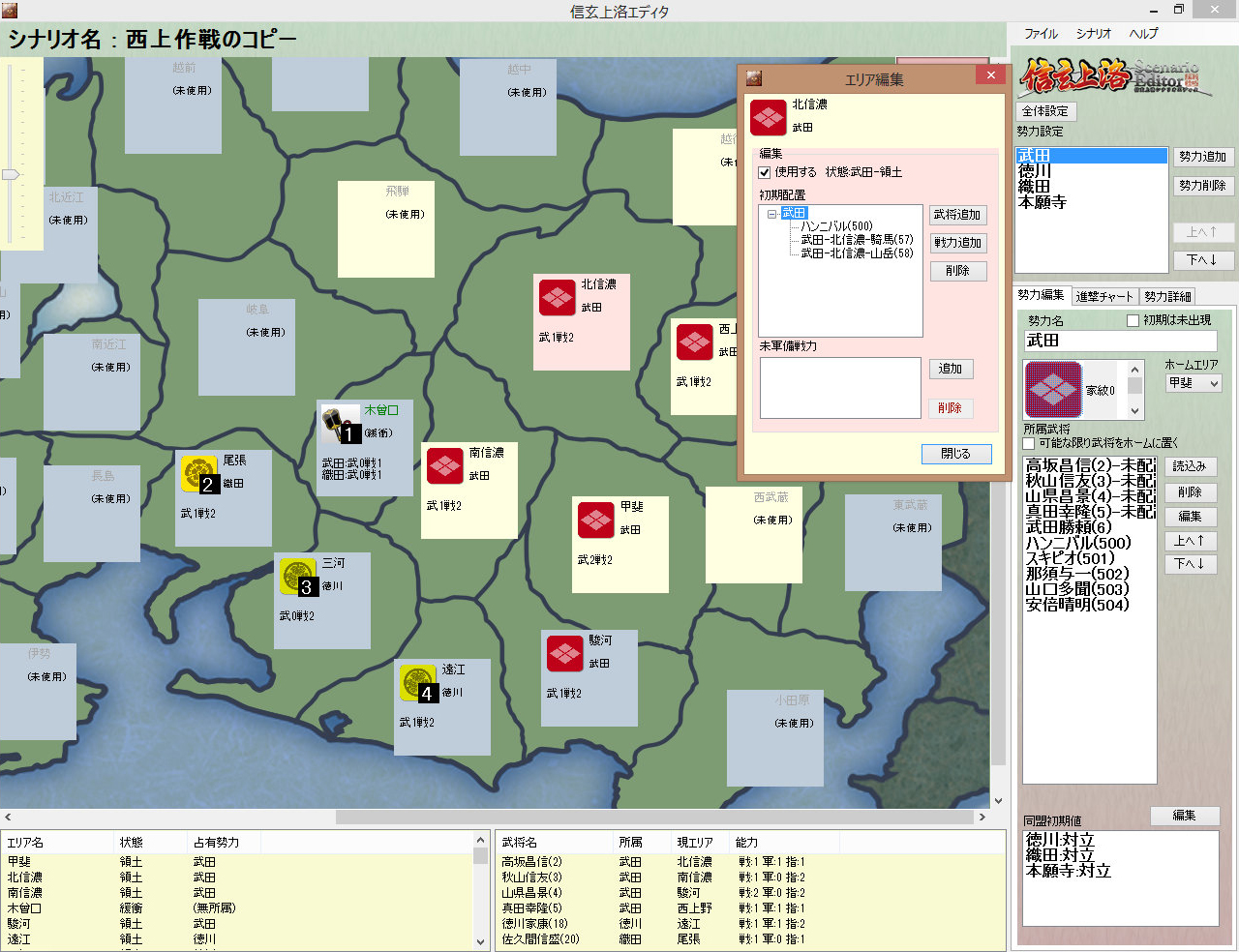The image size is (1239, 952).
Task: Select the 木曽口 buffer zone icon
Action: coord(339,424)
